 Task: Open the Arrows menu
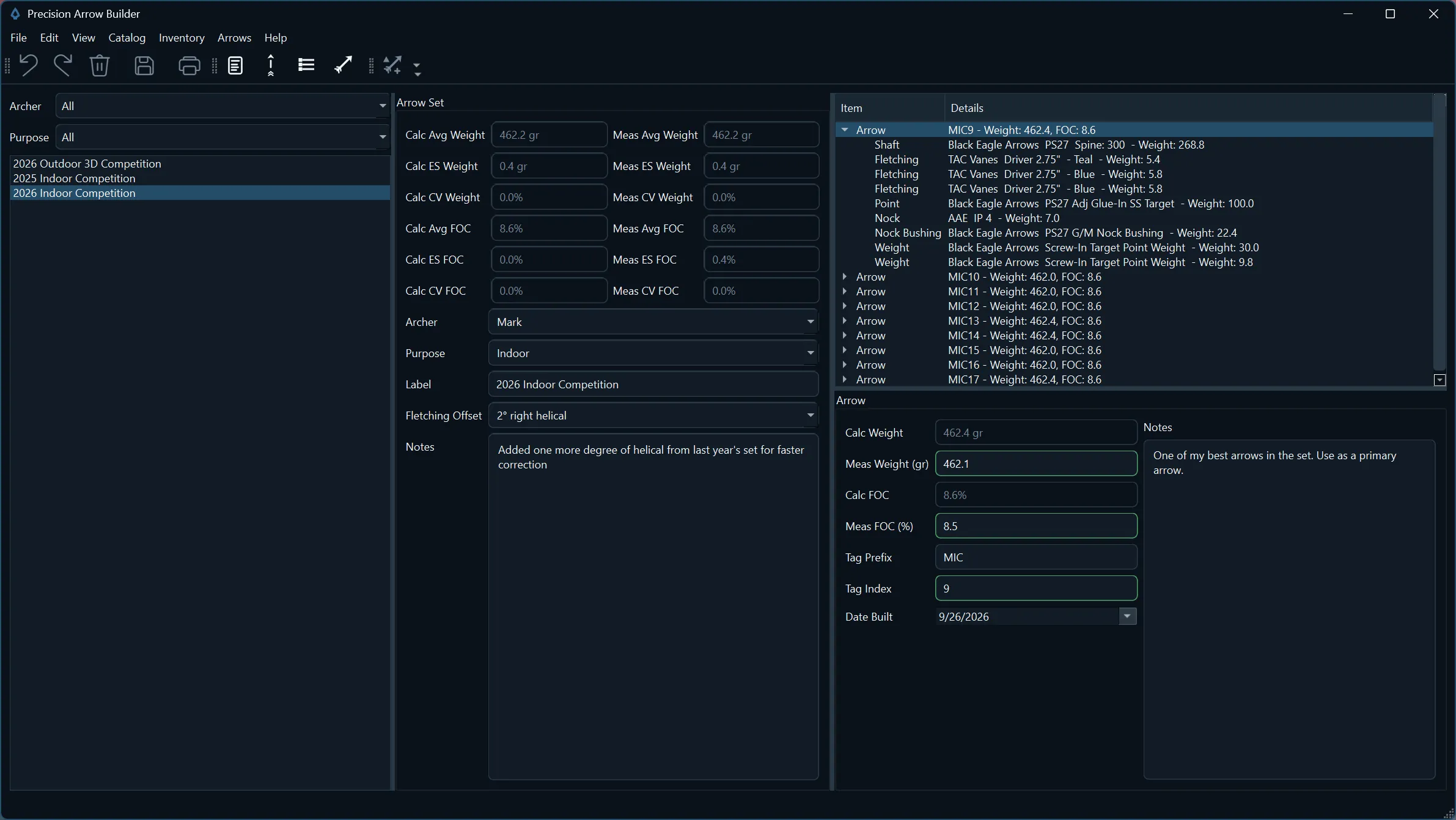(234, 37)
